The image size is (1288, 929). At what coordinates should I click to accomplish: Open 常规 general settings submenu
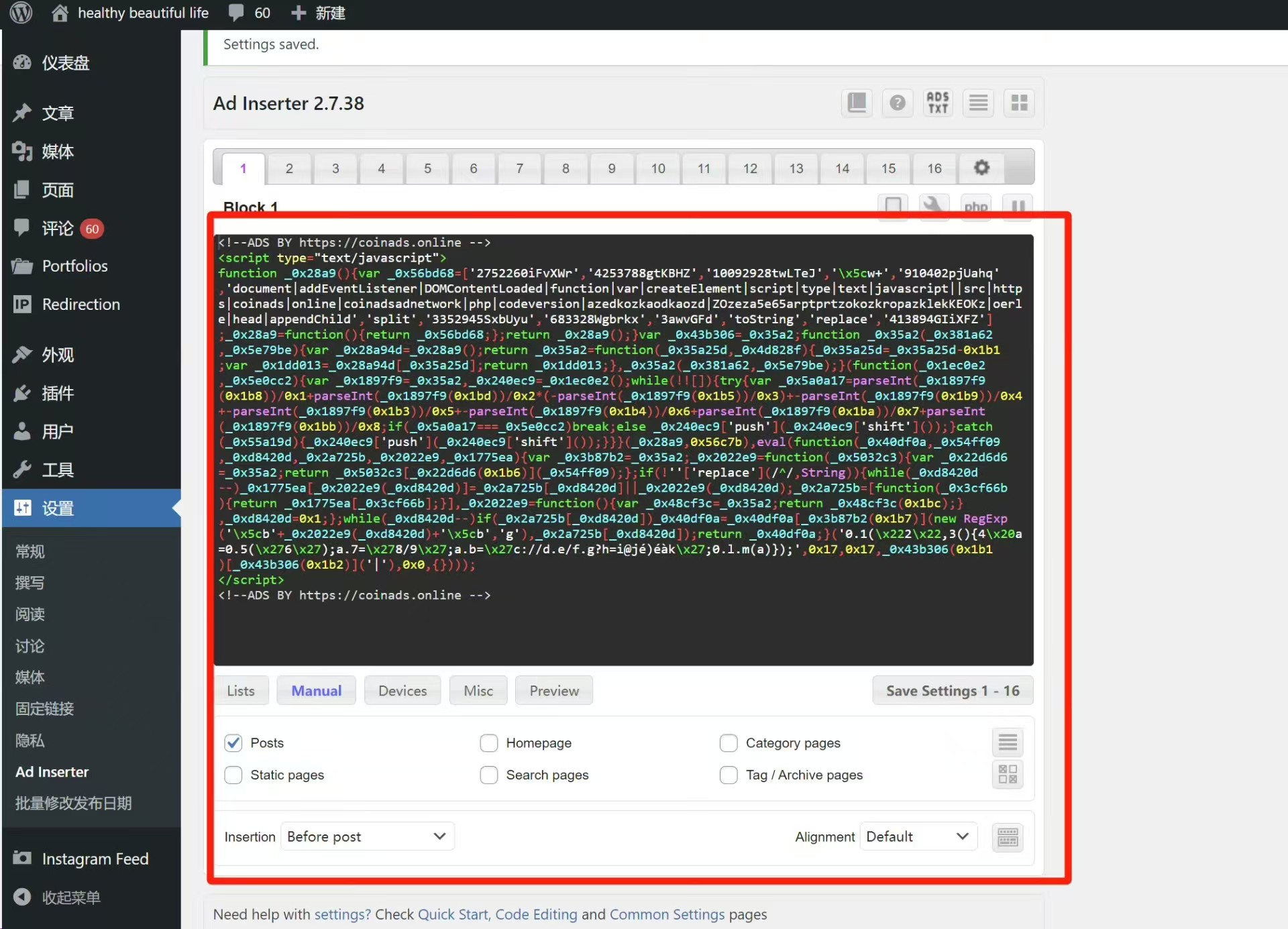(x=30, y=551)
